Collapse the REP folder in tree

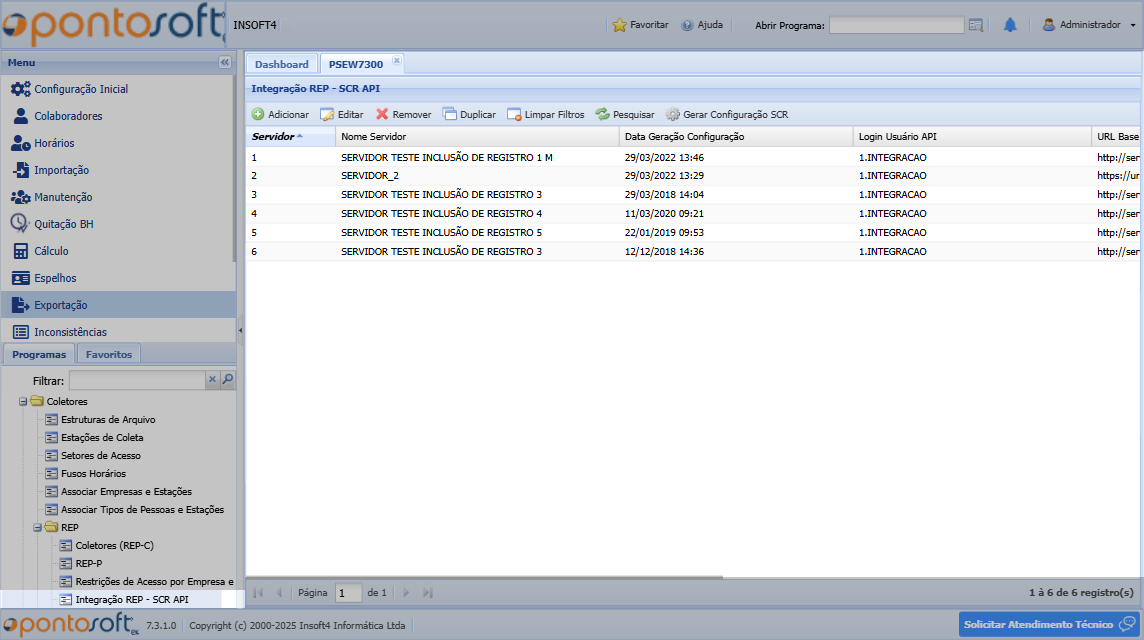pyautogui.click(x=38, y=528)
